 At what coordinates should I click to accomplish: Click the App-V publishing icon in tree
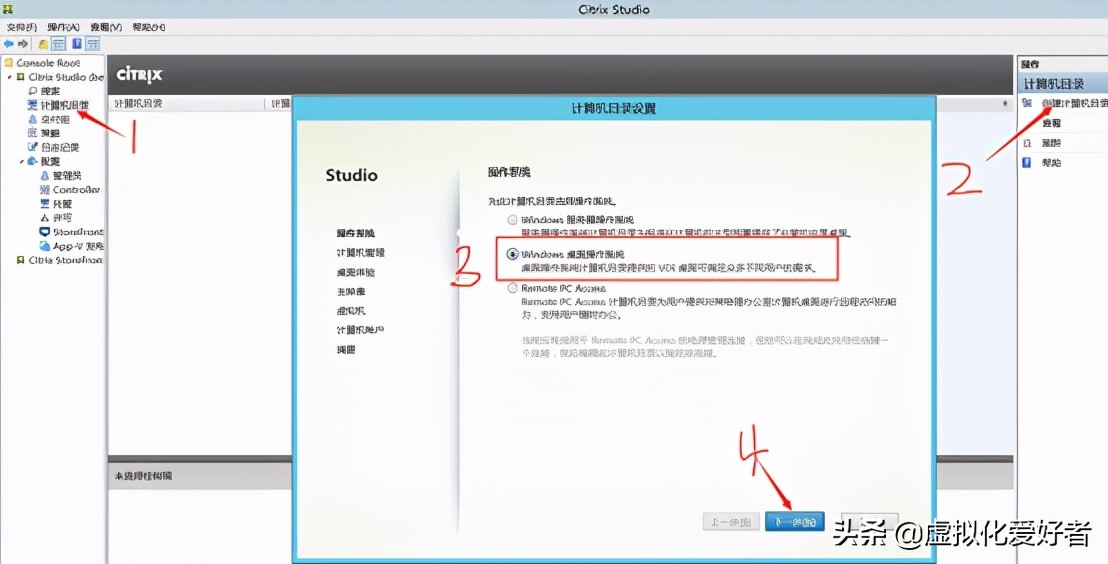(x=45, y=246)
